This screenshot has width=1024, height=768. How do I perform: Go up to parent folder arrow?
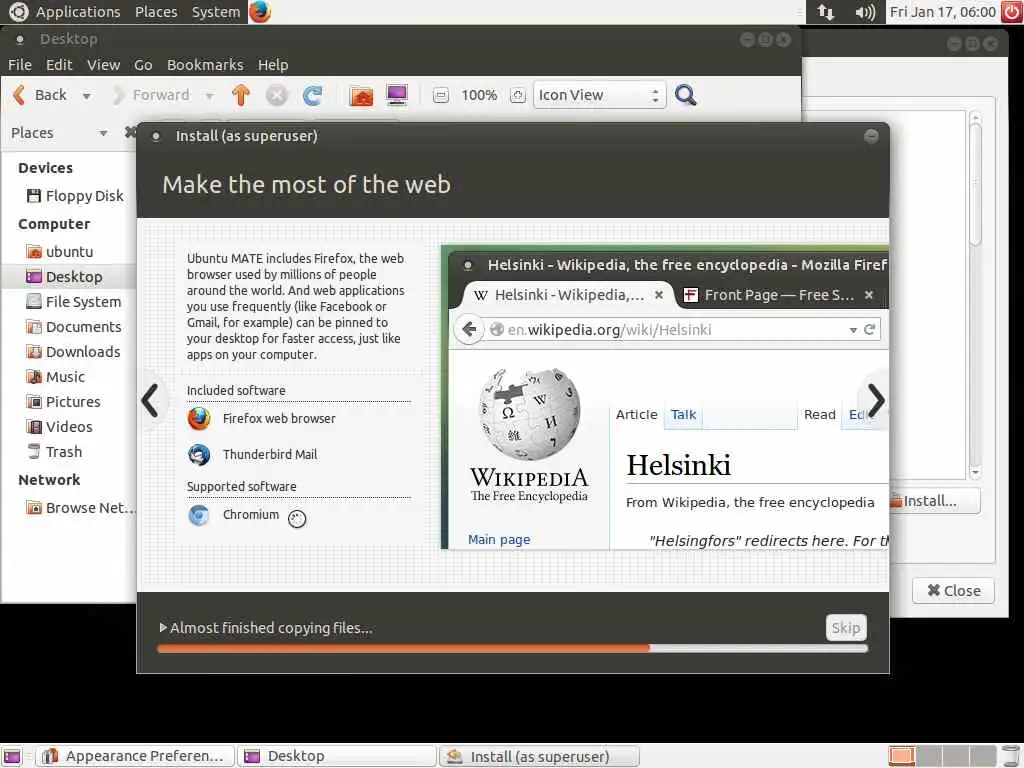tap(241, 95)
